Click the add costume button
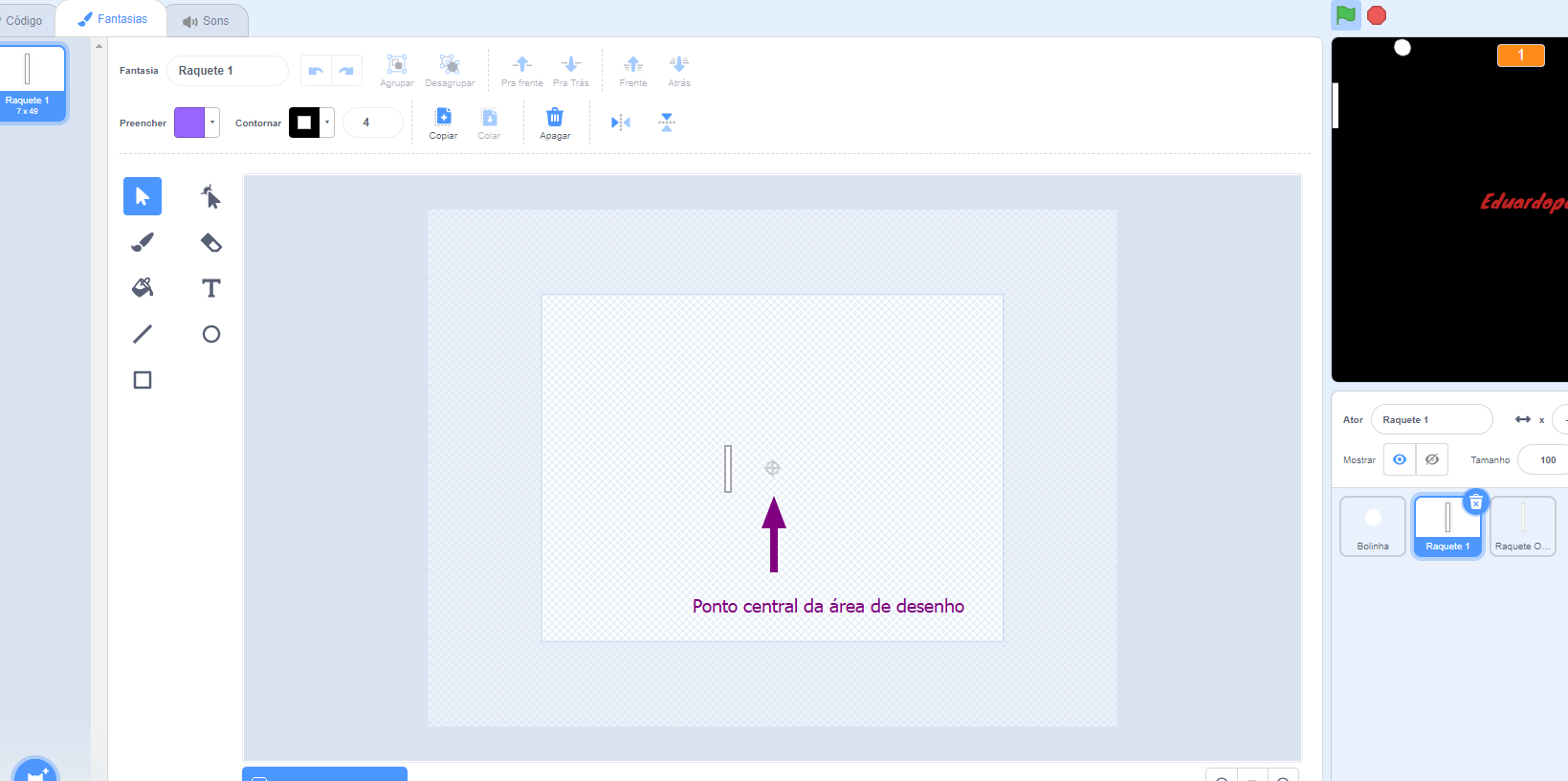The image size is (1568, 781). (x=36, y=771)
